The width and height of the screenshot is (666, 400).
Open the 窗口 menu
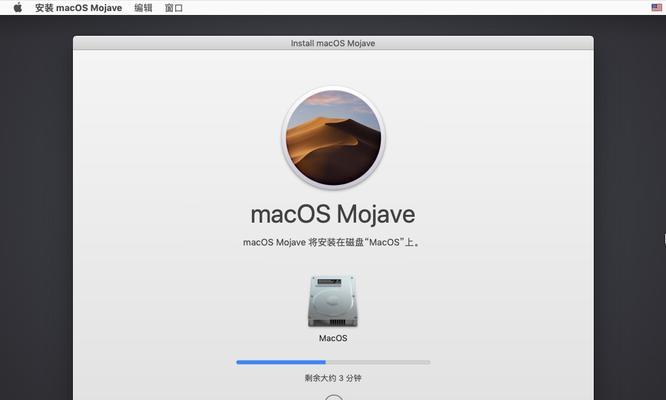click(174, 8)
